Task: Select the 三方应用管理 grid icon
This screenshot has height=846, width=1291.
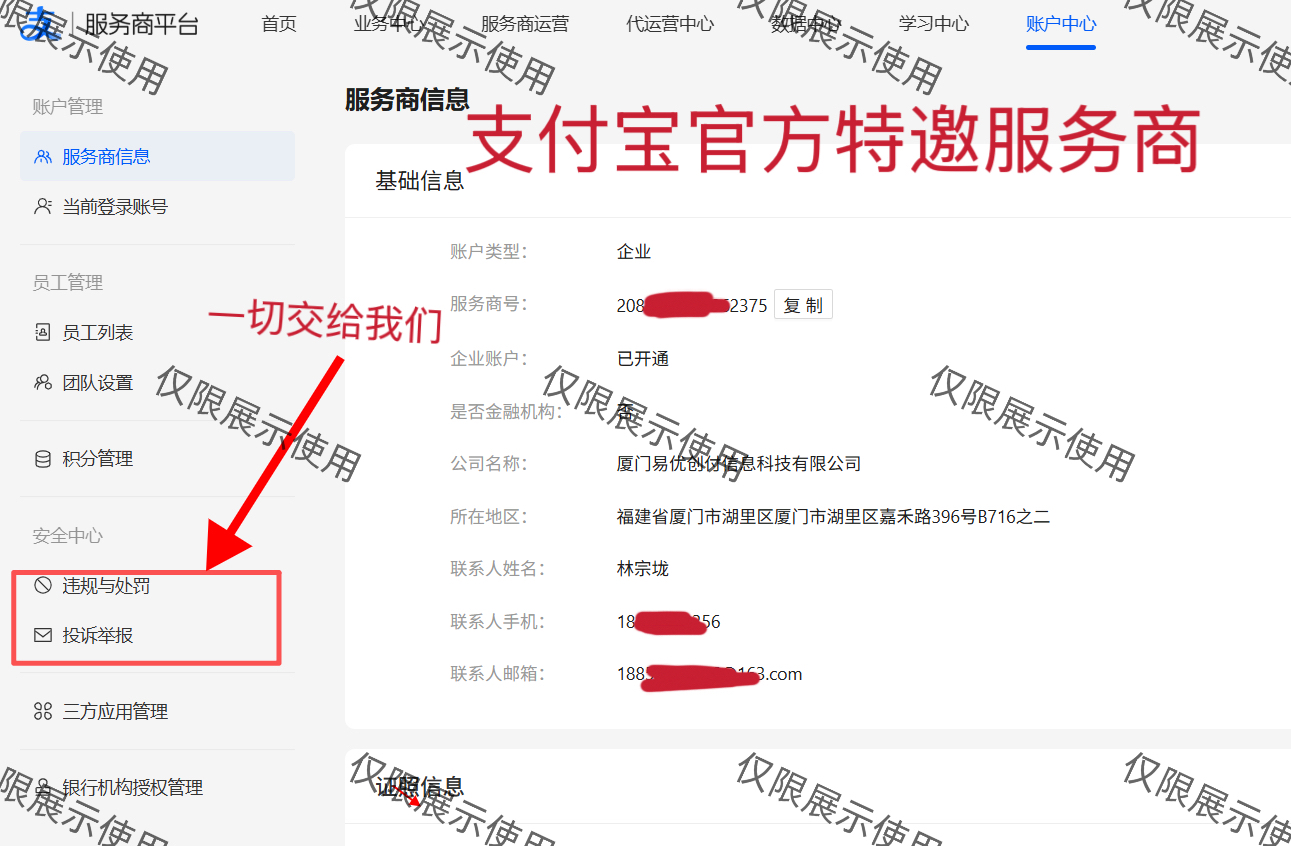Action: point(43,711)
